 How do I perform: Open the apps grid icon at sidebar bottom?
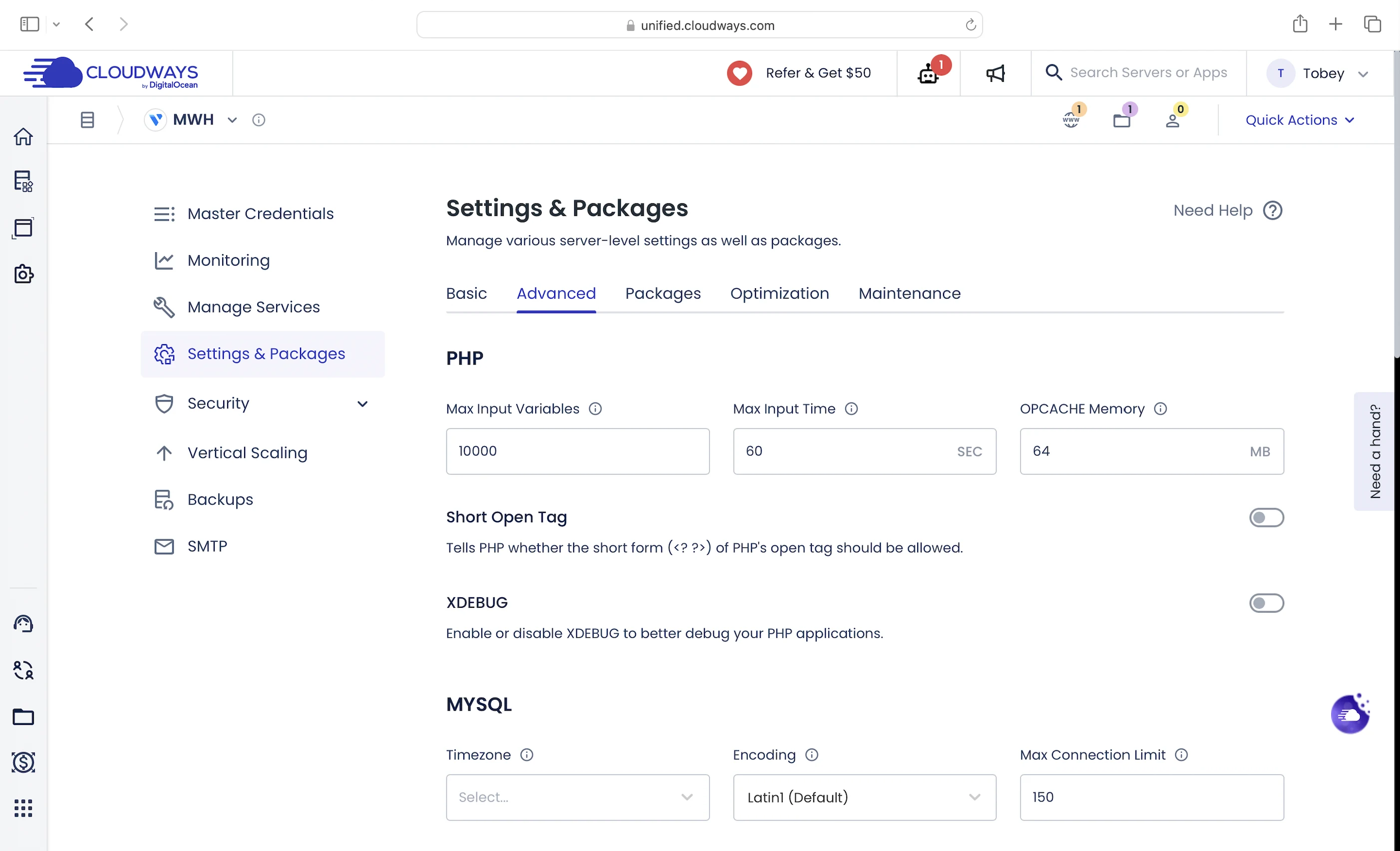pyautogui.click(x=23, y=808)
